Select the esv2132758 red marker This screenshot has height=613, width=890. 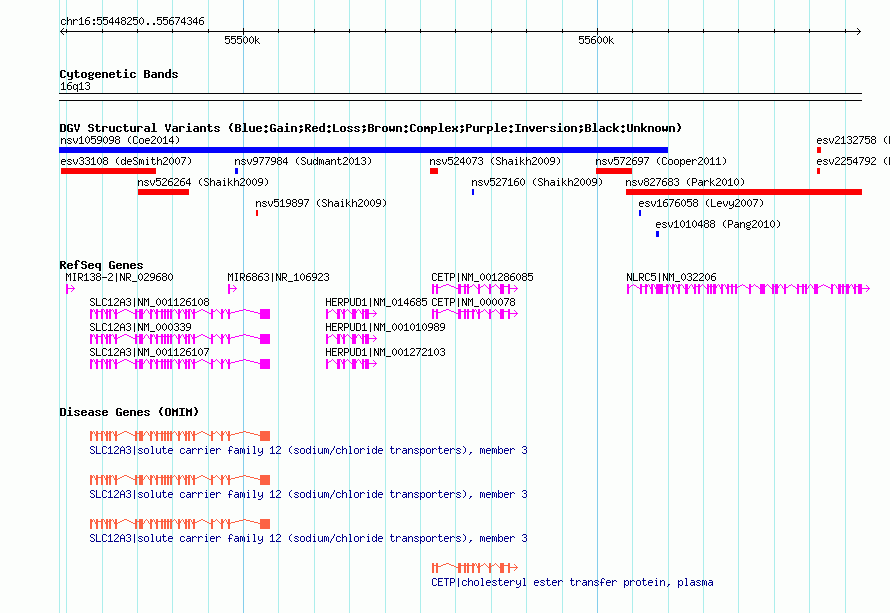click(x=819, y=150)
